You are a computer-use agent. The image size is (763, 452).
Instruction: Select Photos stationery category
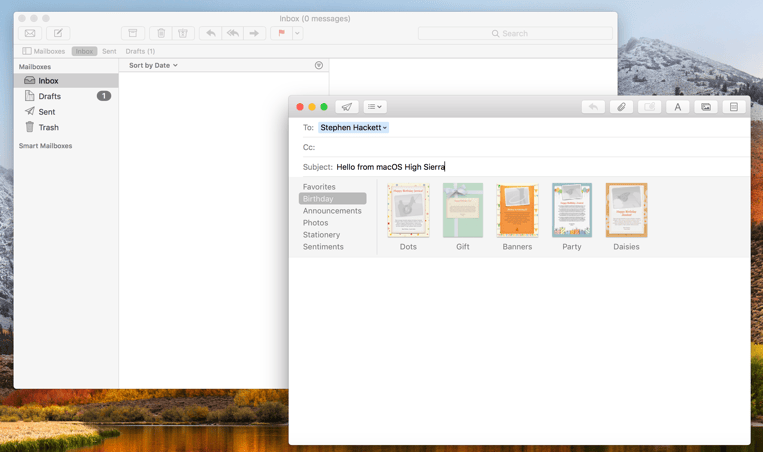click(x=315, y=223)
